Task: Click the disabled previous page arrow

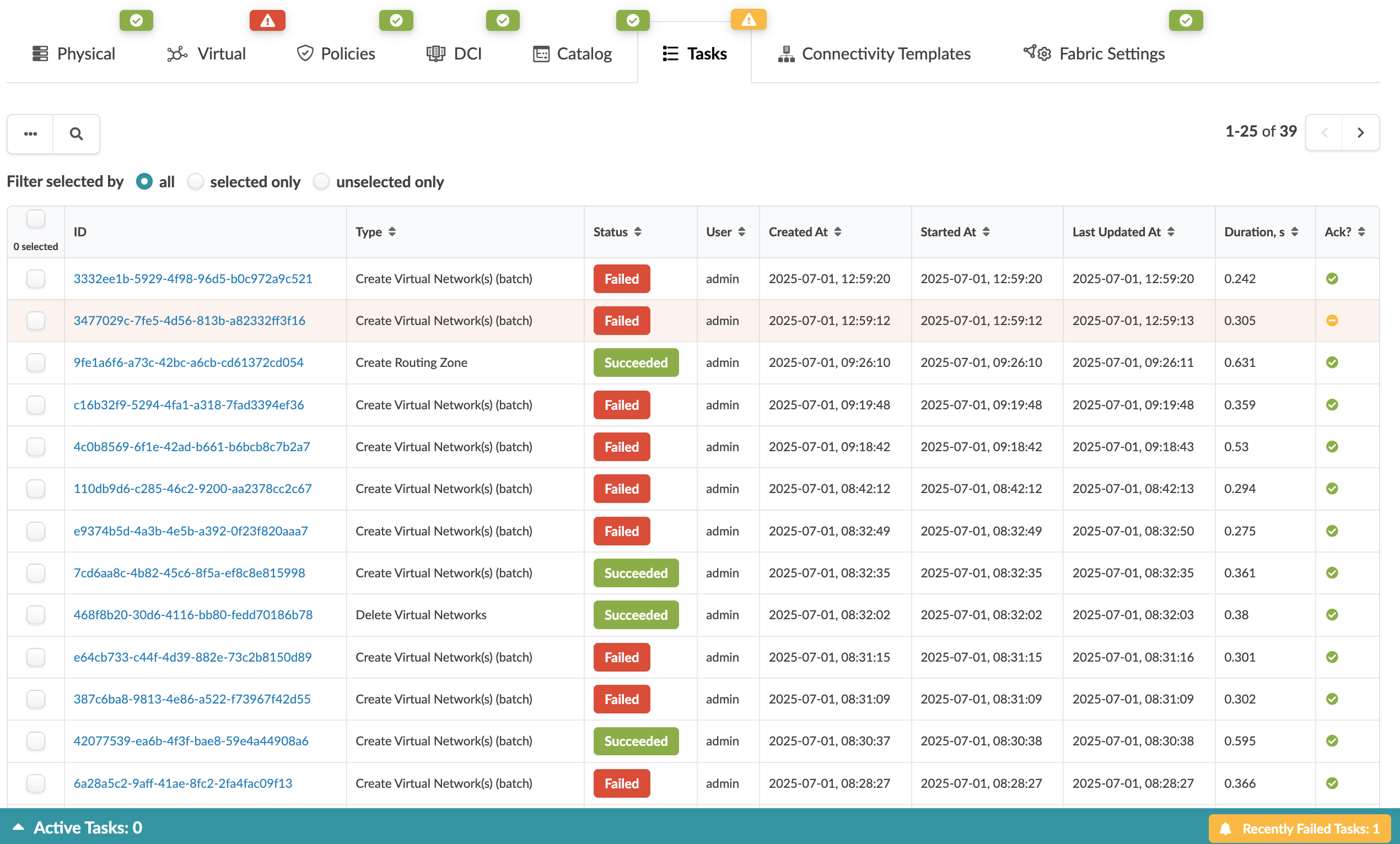Action: (x=1324, y=132)
